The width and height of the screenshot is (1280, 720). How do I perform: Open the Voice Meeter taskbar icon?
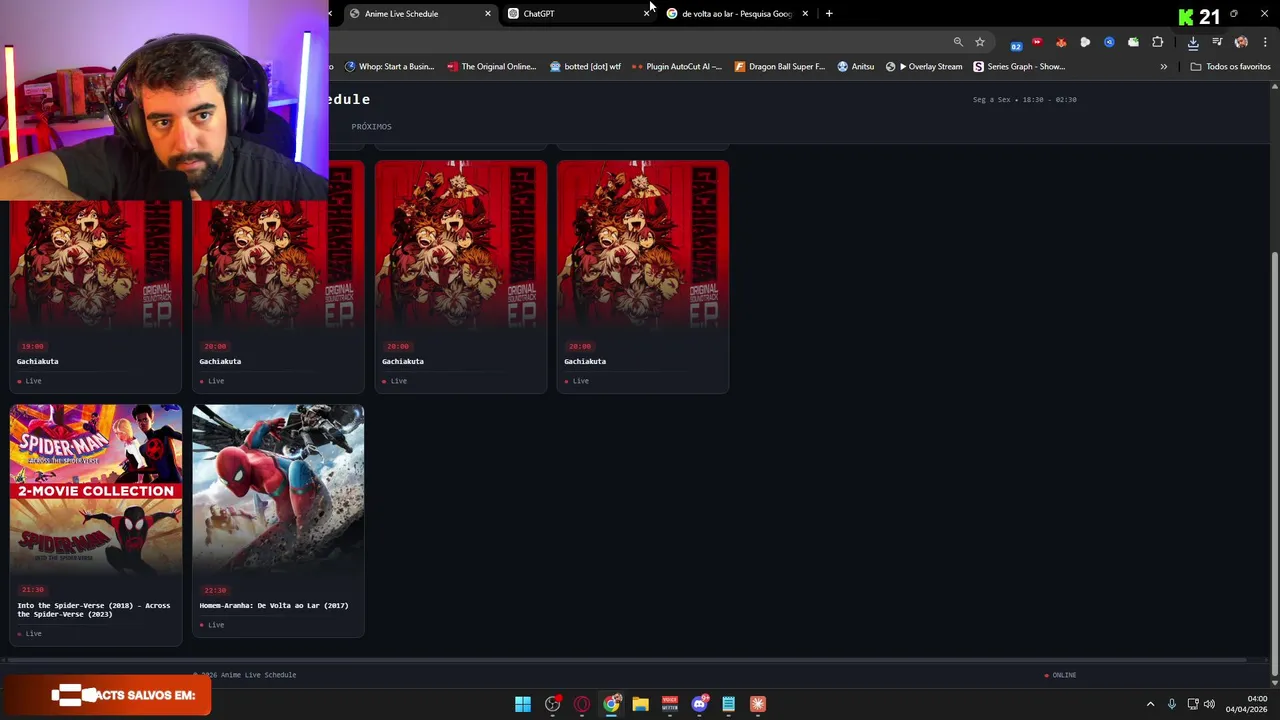tap(670, 704)
